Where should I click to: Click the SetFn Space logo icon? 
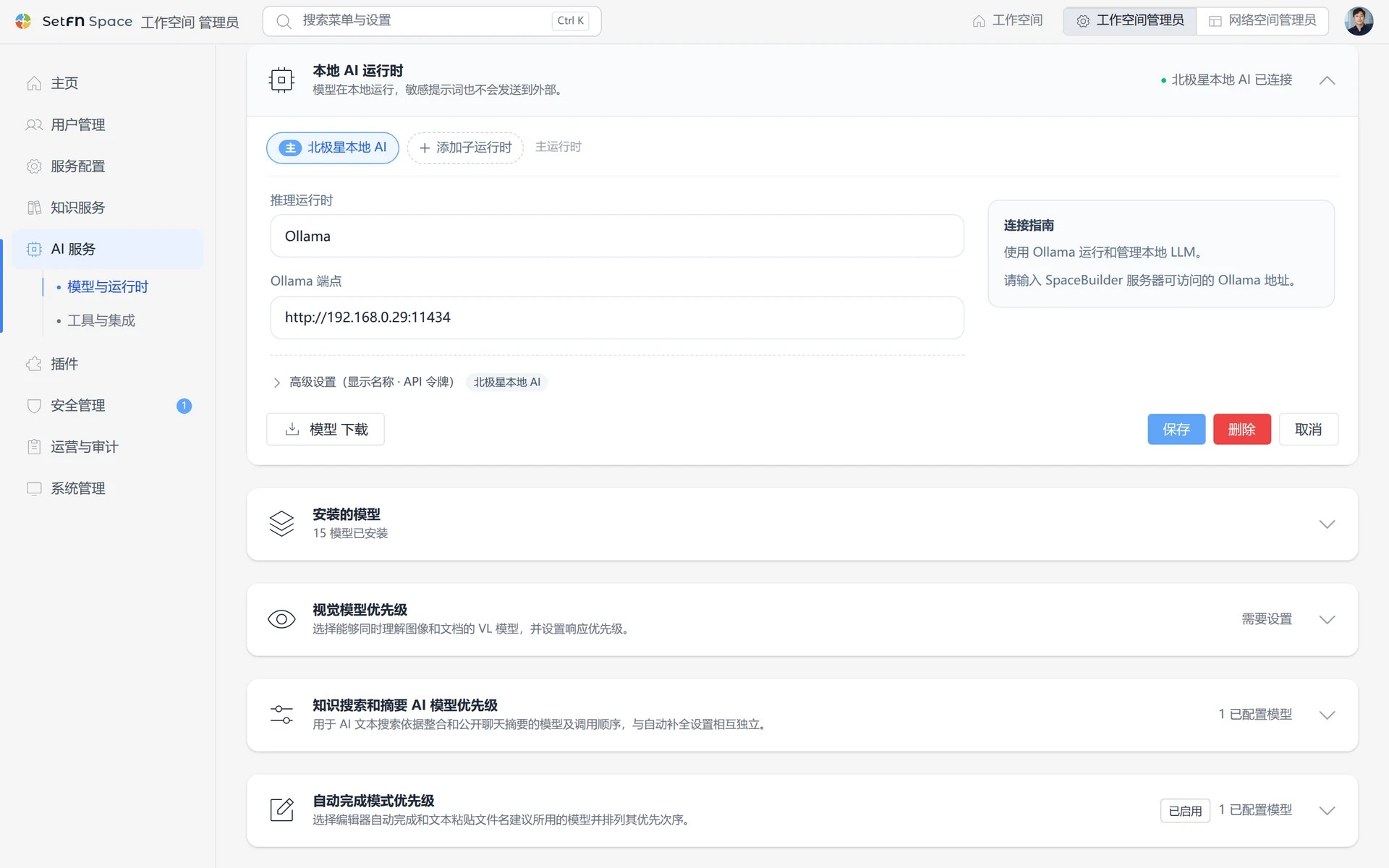23,21
